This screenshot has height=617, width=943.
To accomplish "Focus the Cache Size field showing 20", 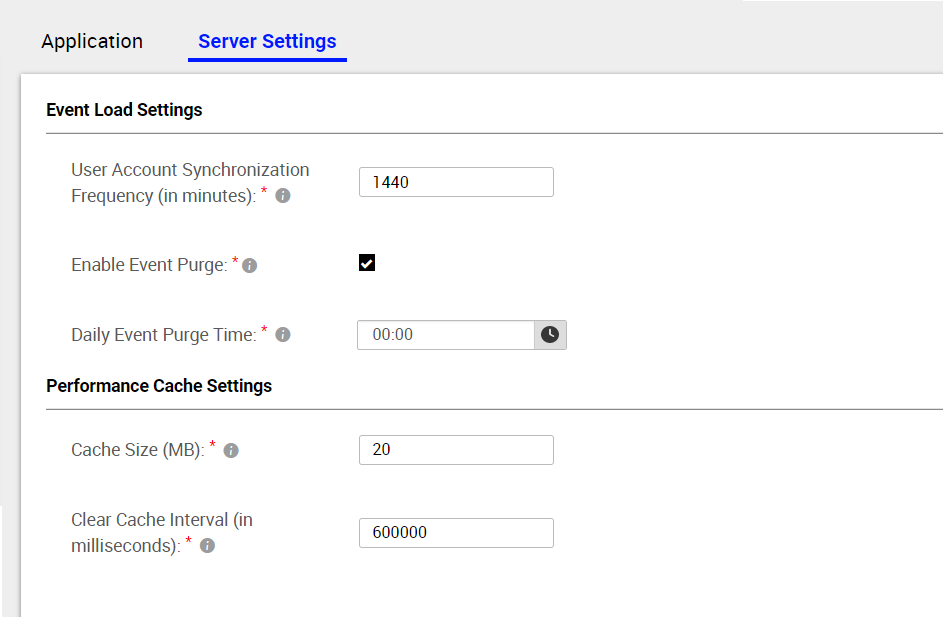I will click(x=456, y=450).
